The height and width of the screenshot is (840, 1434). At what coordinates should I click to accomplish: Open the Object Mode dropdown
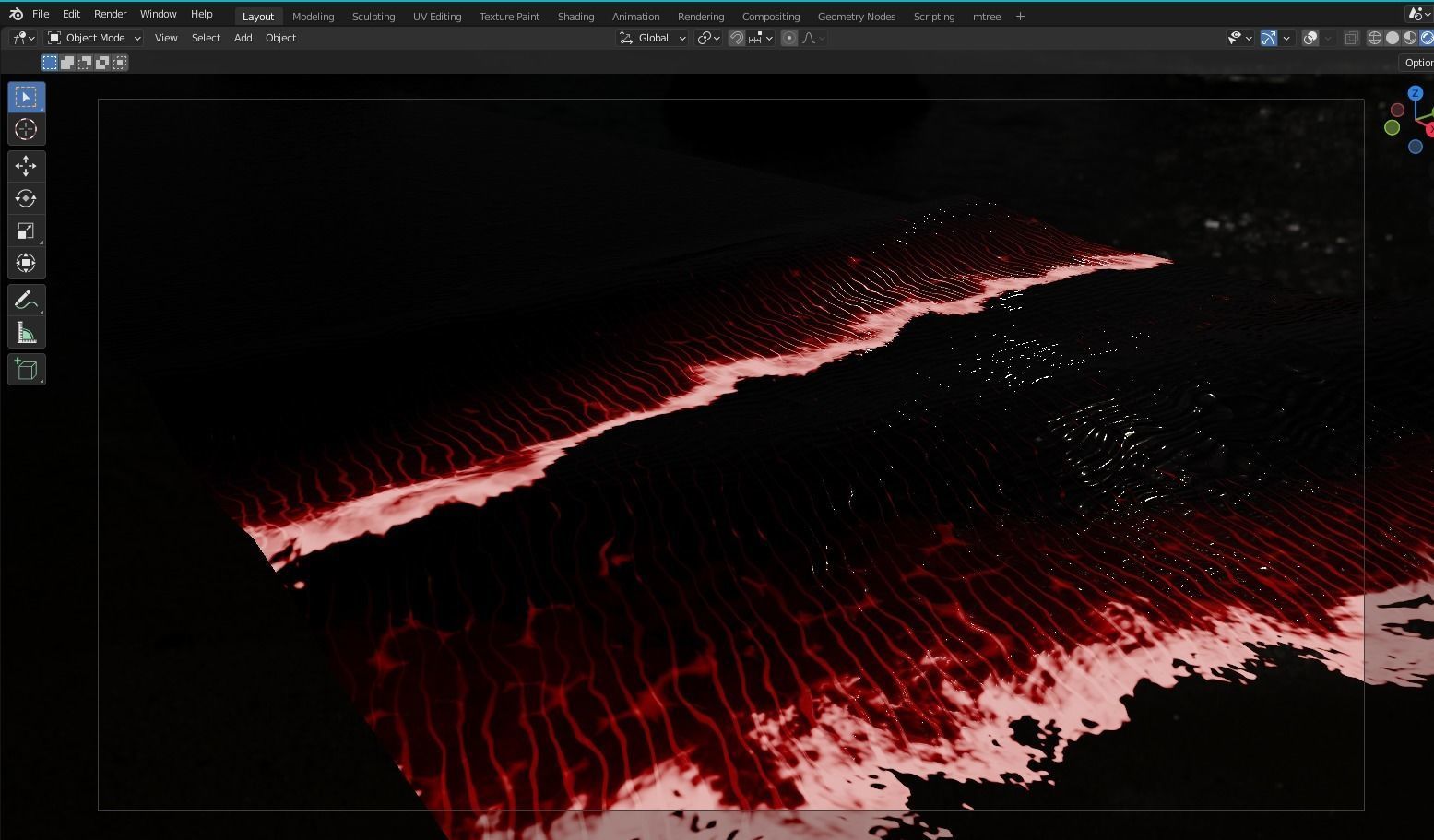point(94,38)
